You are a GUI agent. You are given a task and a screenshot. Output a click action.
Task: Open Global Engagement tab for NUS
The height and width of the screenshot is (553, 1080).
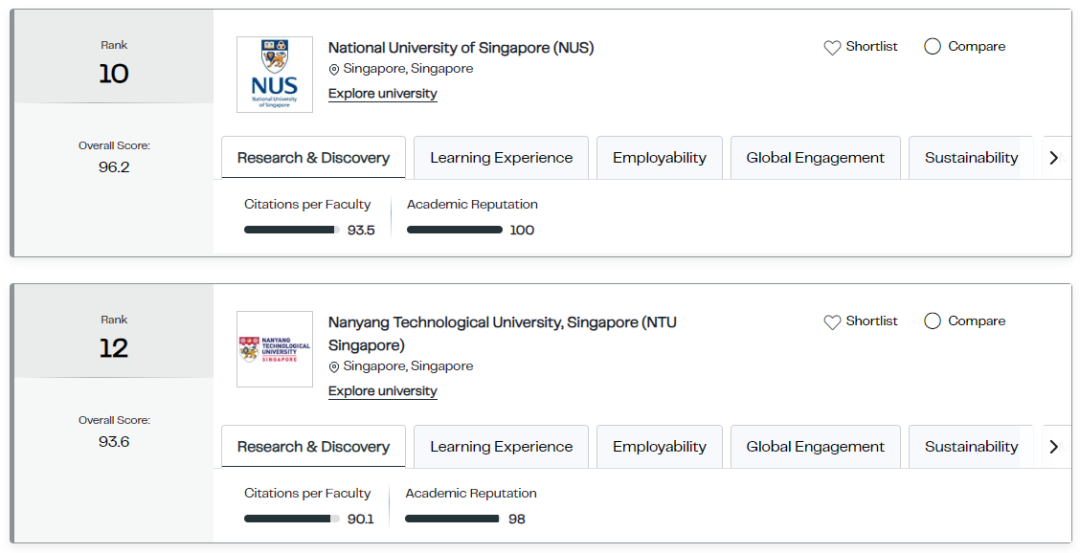[x=816, y=158]
